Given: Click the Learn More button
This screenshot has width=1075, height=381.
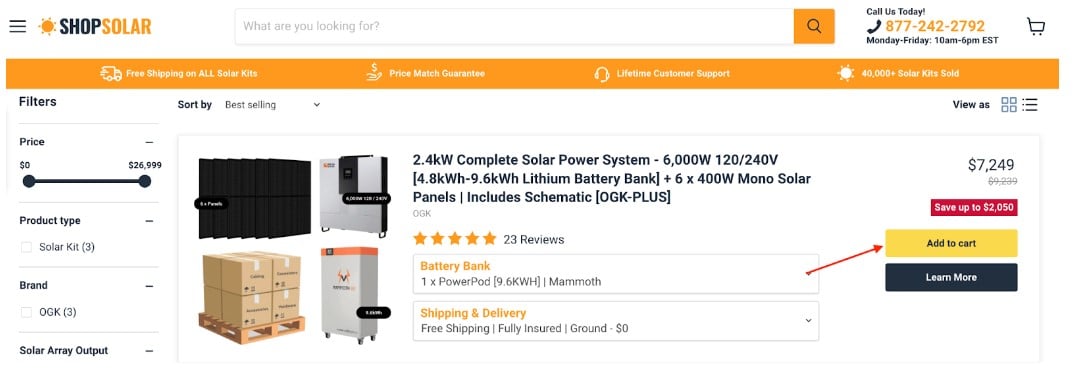Looking at the screenshot, I should tap(951, 278).
